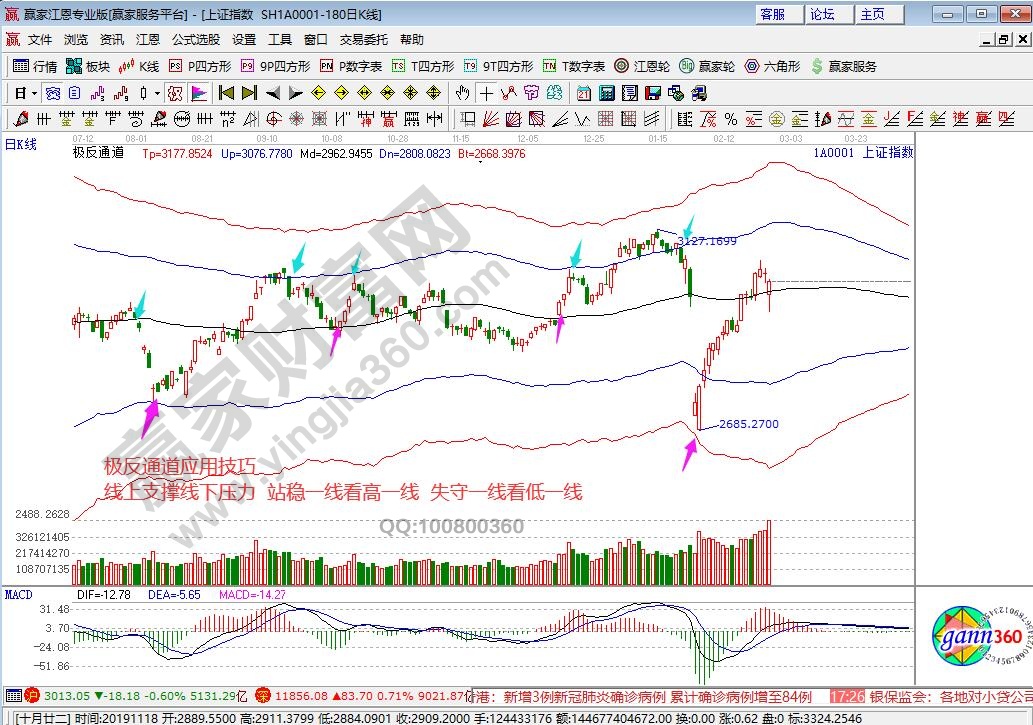The width and height of the screenshot is (1033, 725).
Task: Click the percent sign drawing tool
Action: [731, 119]
